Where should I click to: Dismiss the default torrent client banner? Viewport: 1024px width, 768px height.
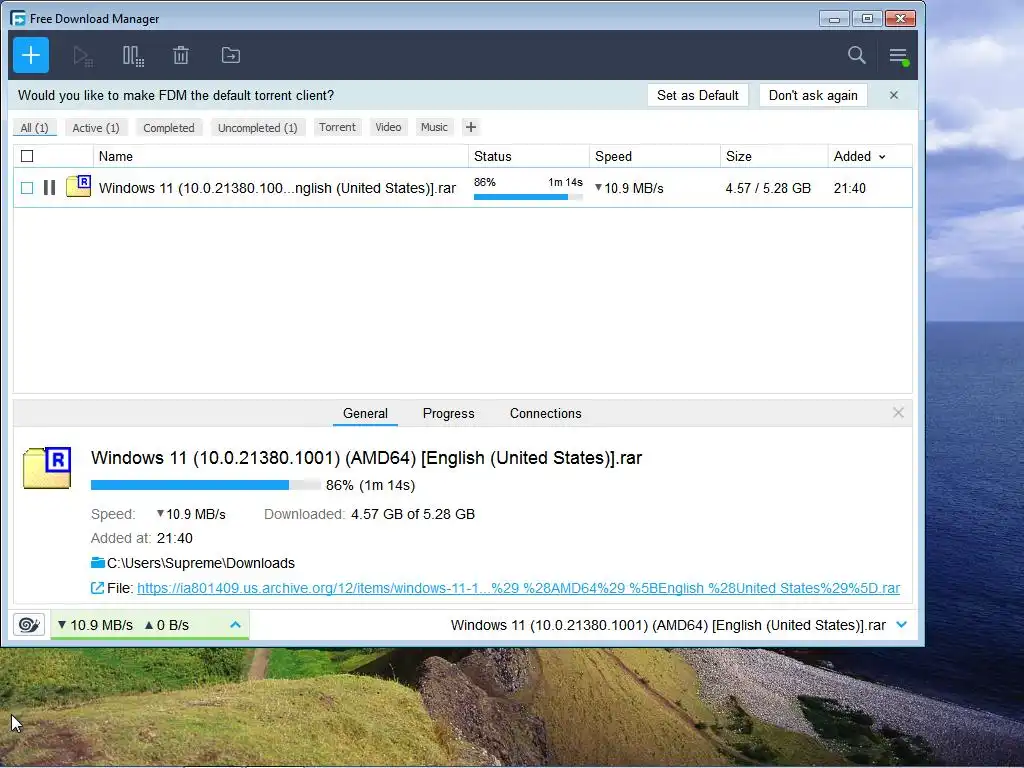[894, 95]
